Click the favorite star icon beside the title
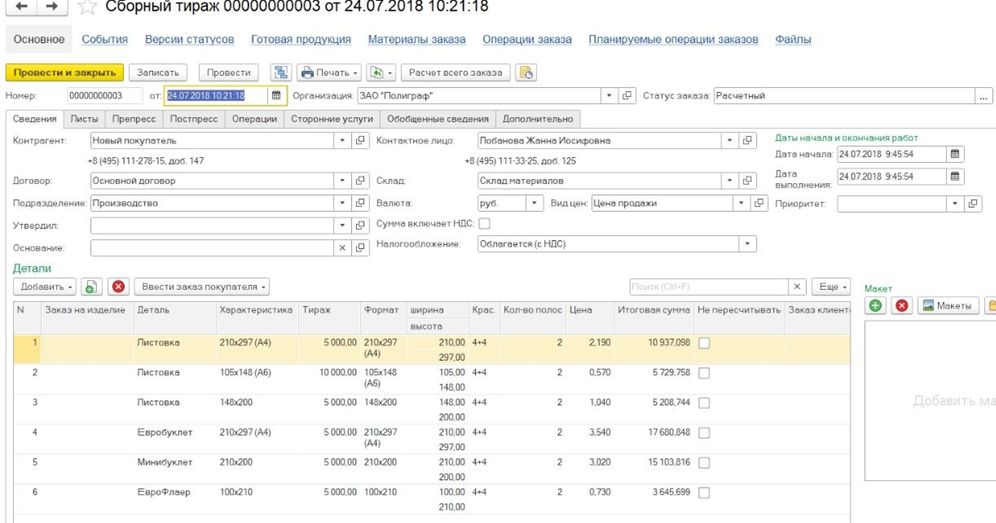Image resolution: width=996 pixels, height=523 pixels. coord(88,8)
